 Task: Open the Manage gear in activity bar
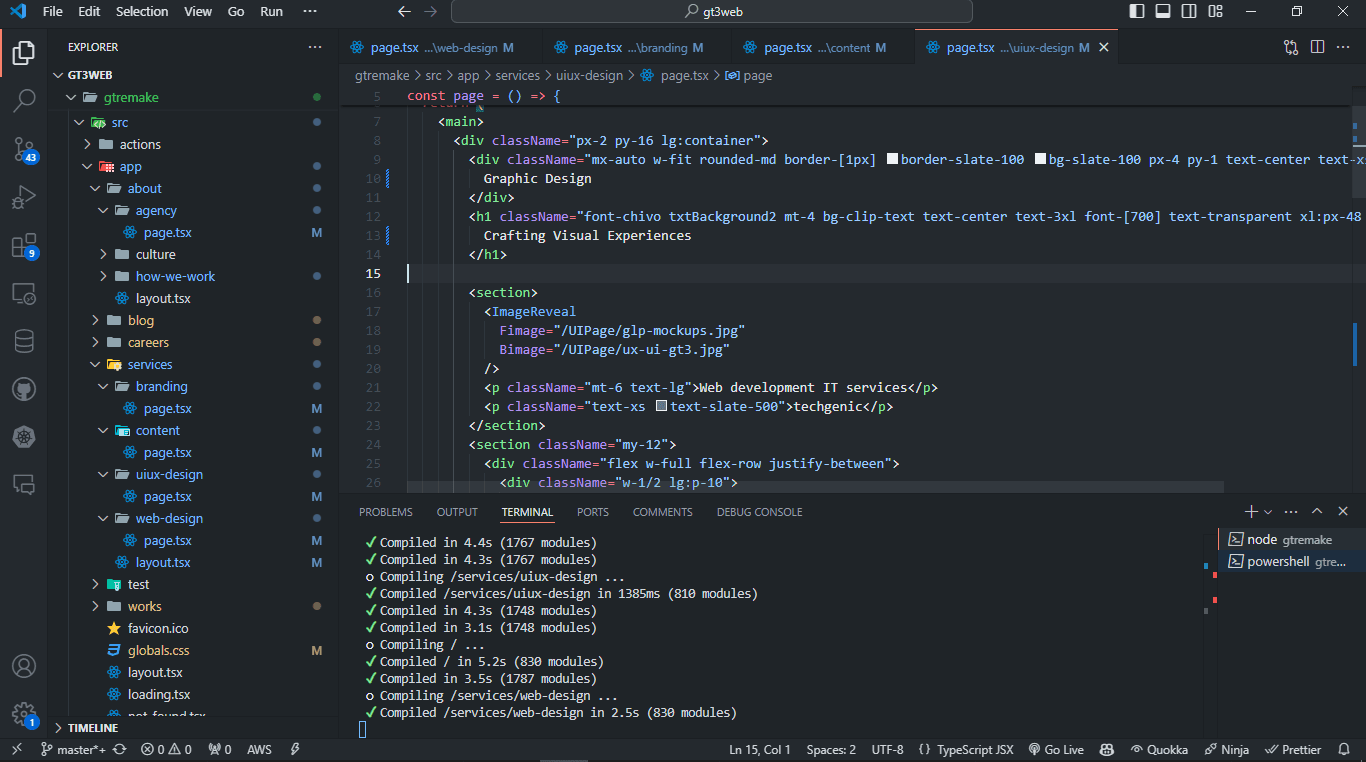tap(23, 714)
